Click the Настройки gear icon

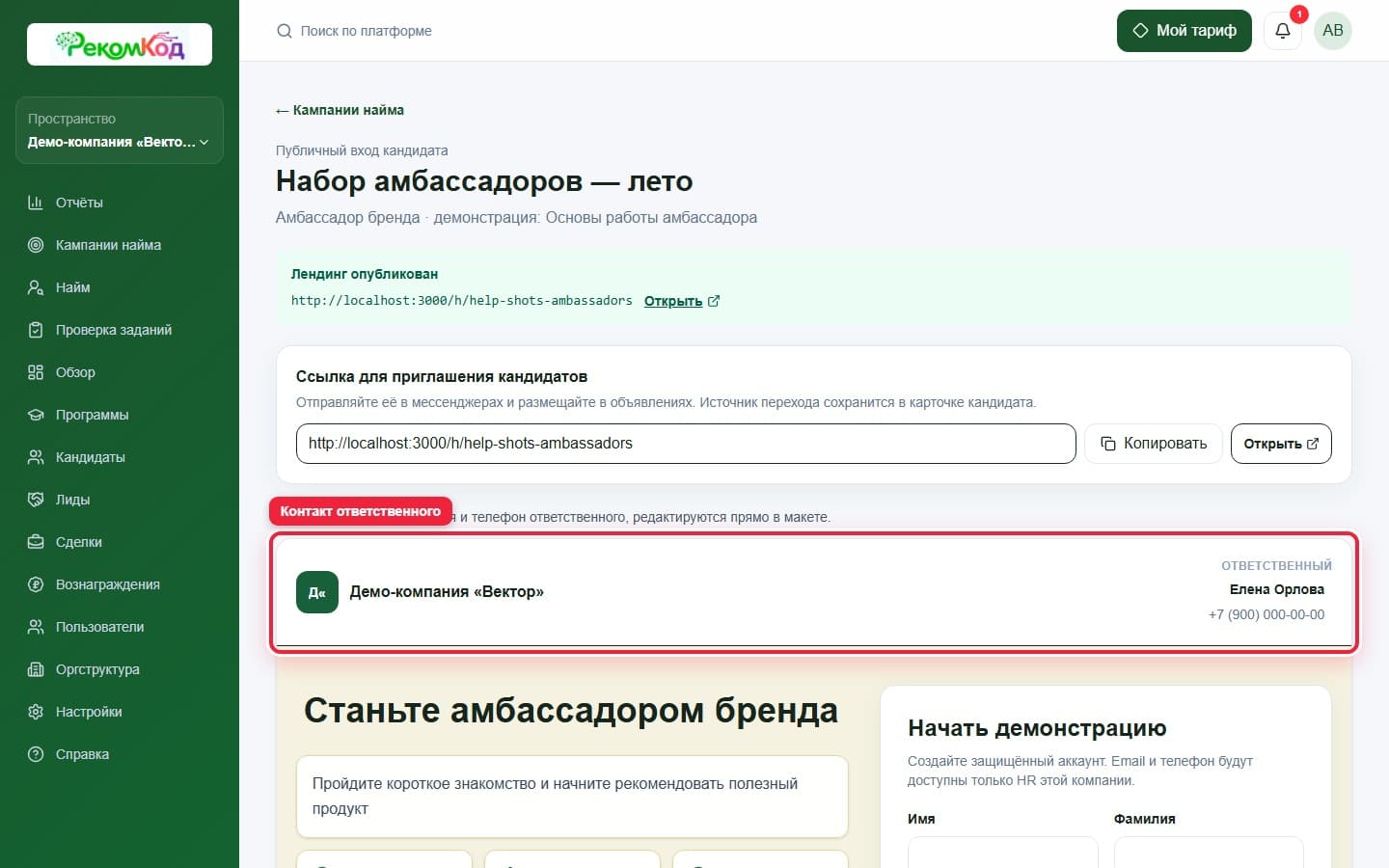tap(36, 712)
